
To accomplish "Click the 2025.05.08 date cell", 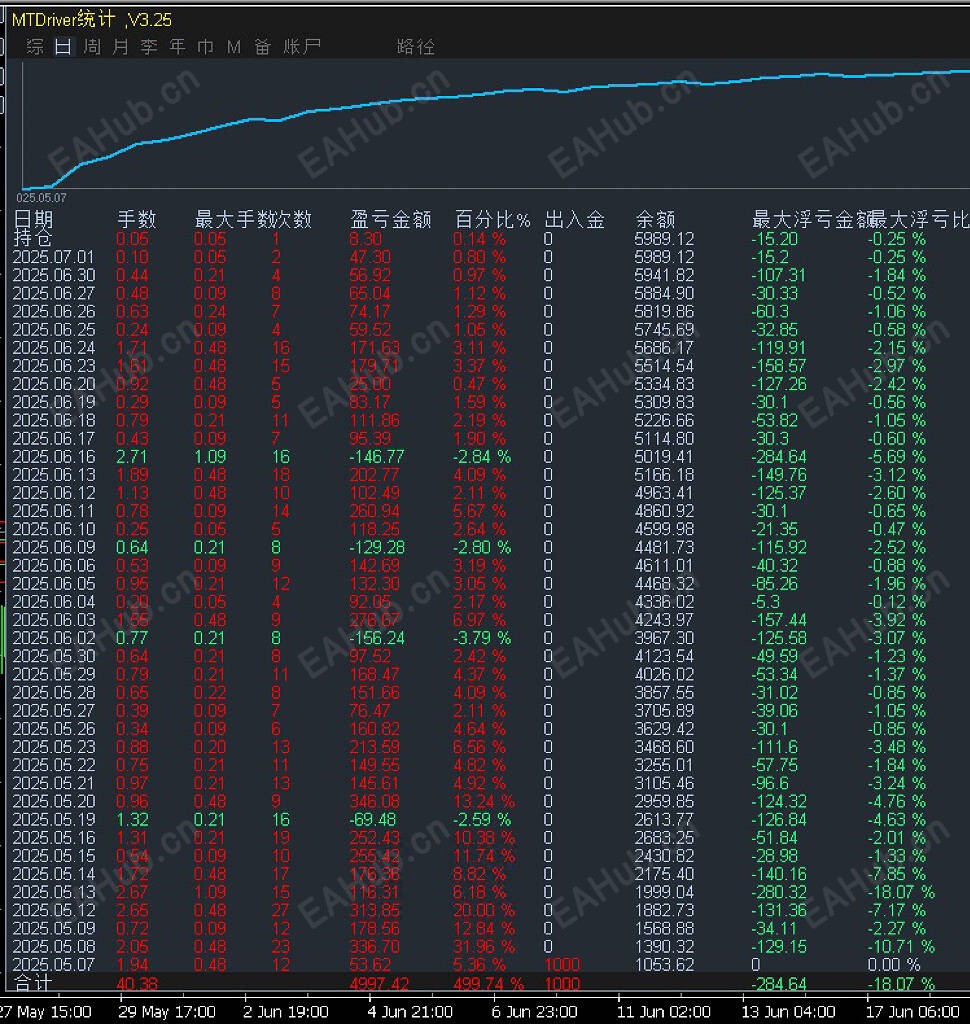I will click(x=54, y=946).
